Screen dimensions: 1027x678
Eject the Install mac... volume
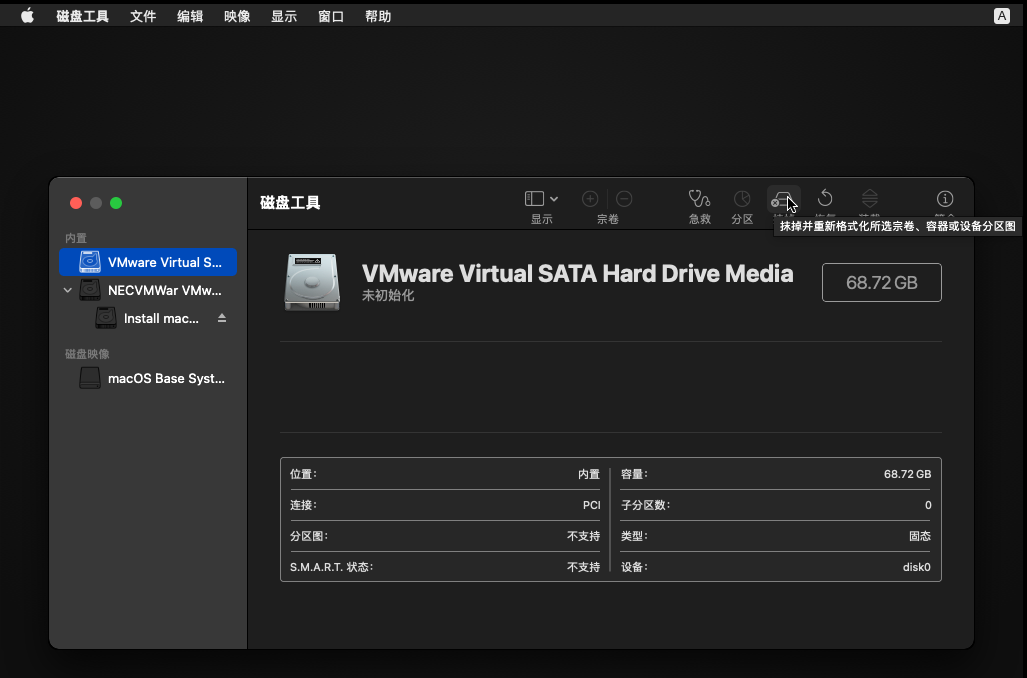pyautogui.click(x=222, y=318)
